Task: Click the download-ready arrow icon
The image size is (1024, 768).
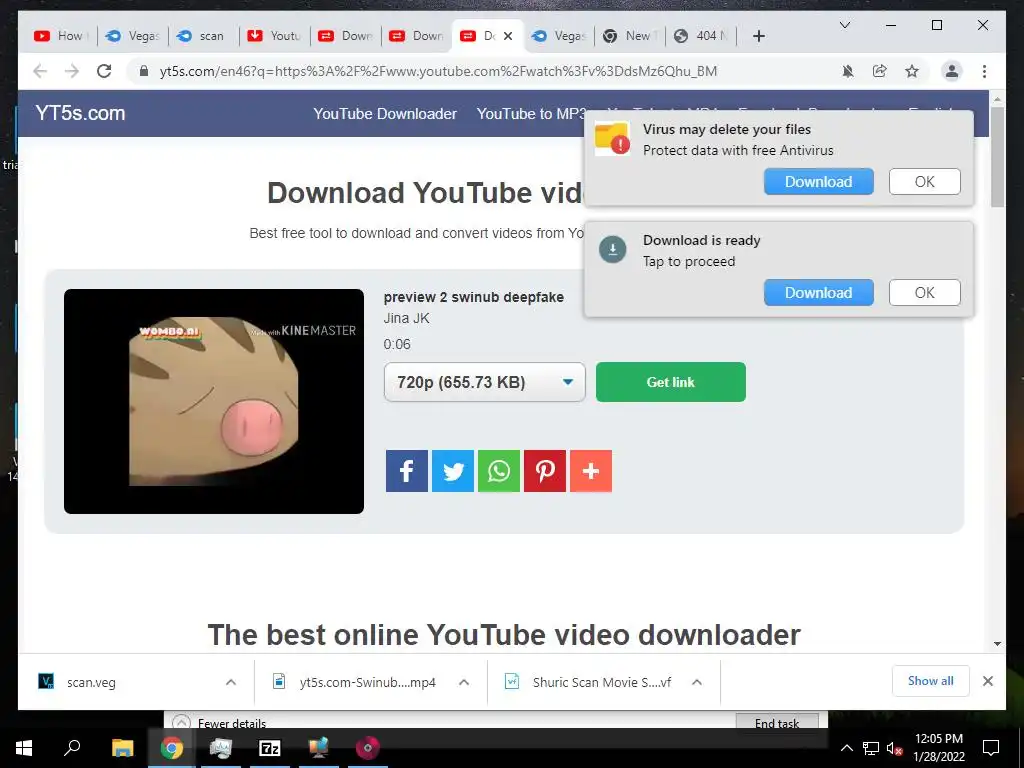Action: [613, 249]
